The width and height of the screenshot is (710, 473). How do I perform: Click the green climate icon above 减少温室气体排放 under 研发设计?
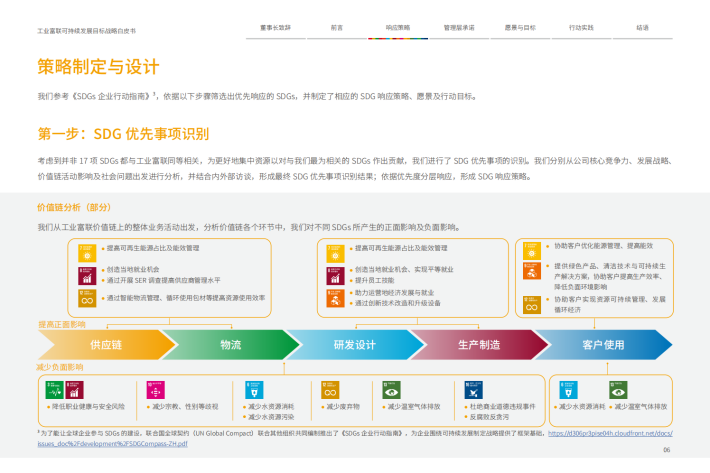point(393,389)
